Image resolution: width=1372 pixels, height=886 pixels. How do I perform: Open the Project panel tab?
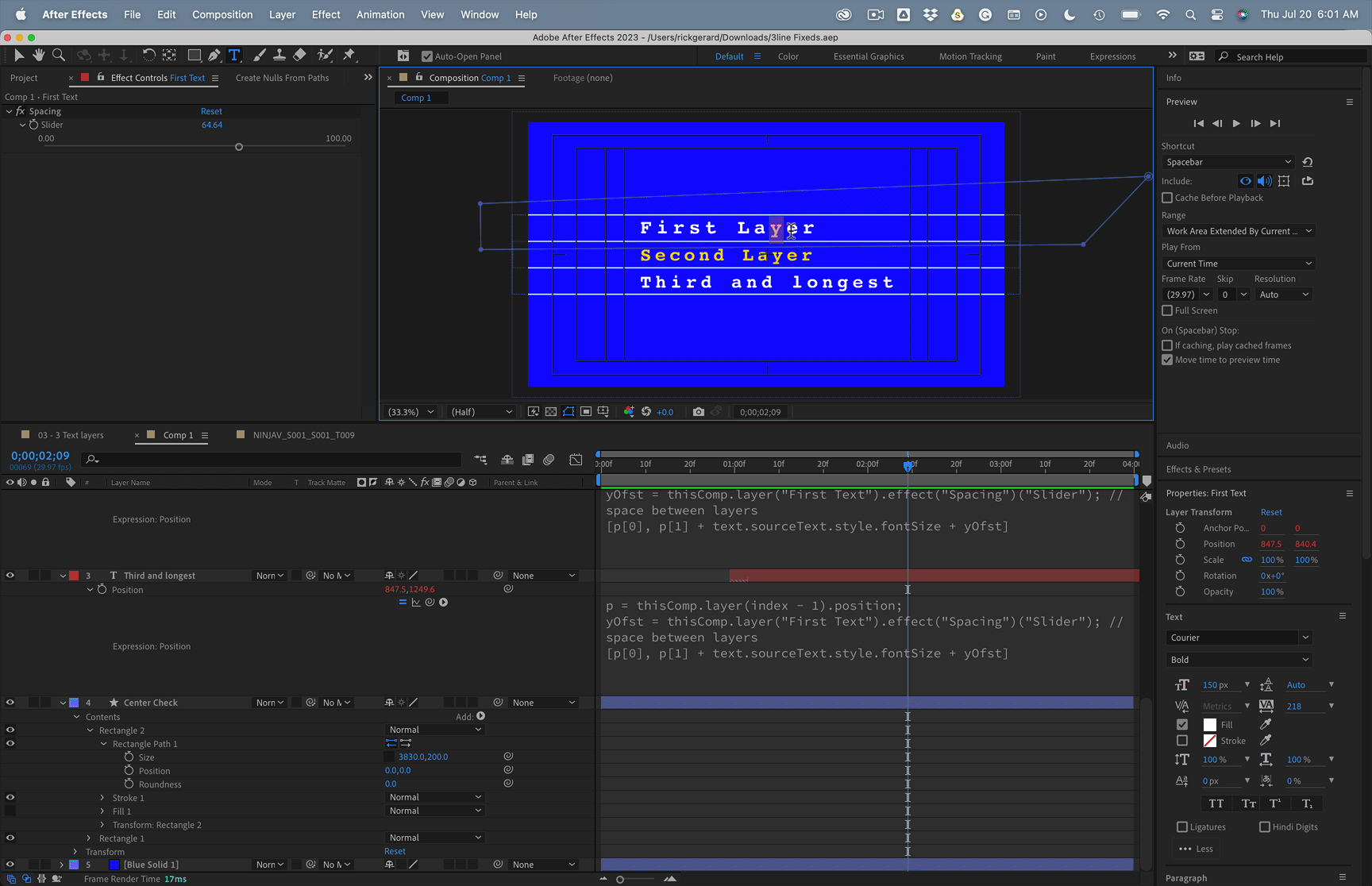pyautogui.click(x=24, y=78)
